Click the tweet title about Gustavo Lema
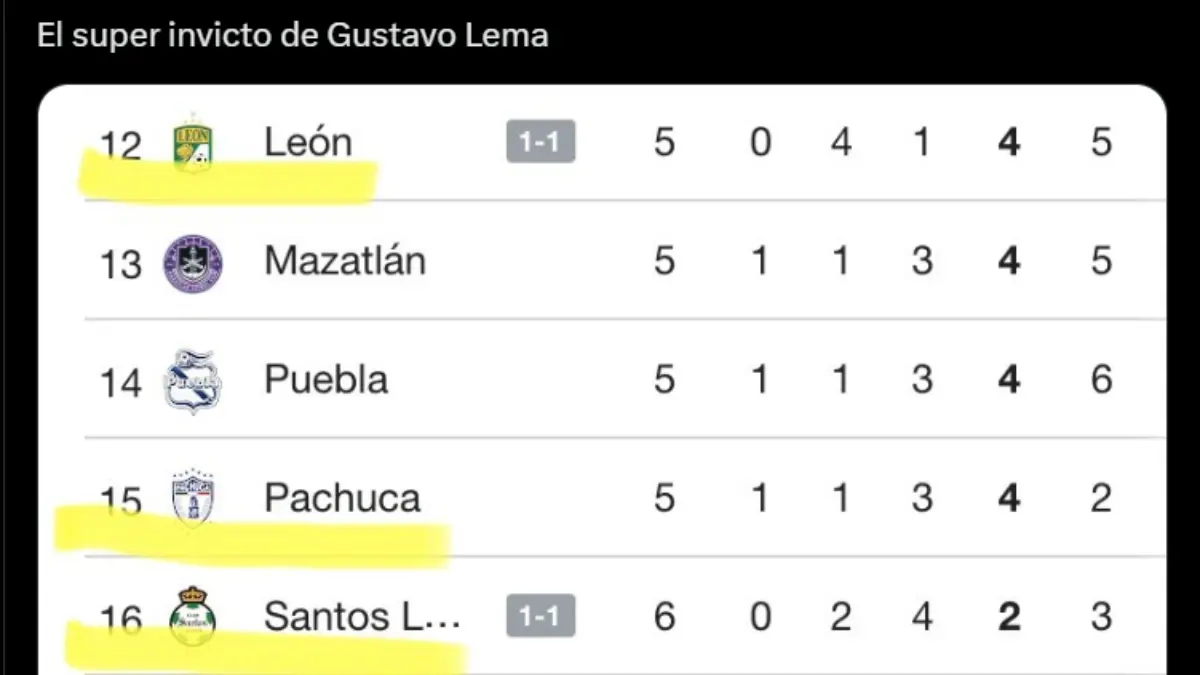The width and height of the screenshot is (1200, 675). click(292, 35)
